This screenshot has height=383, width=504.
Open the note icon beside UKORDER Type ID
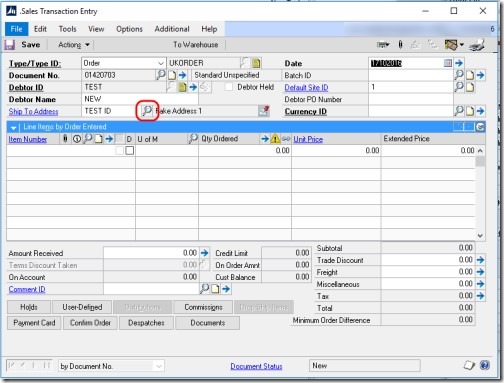tap(256, 63)
